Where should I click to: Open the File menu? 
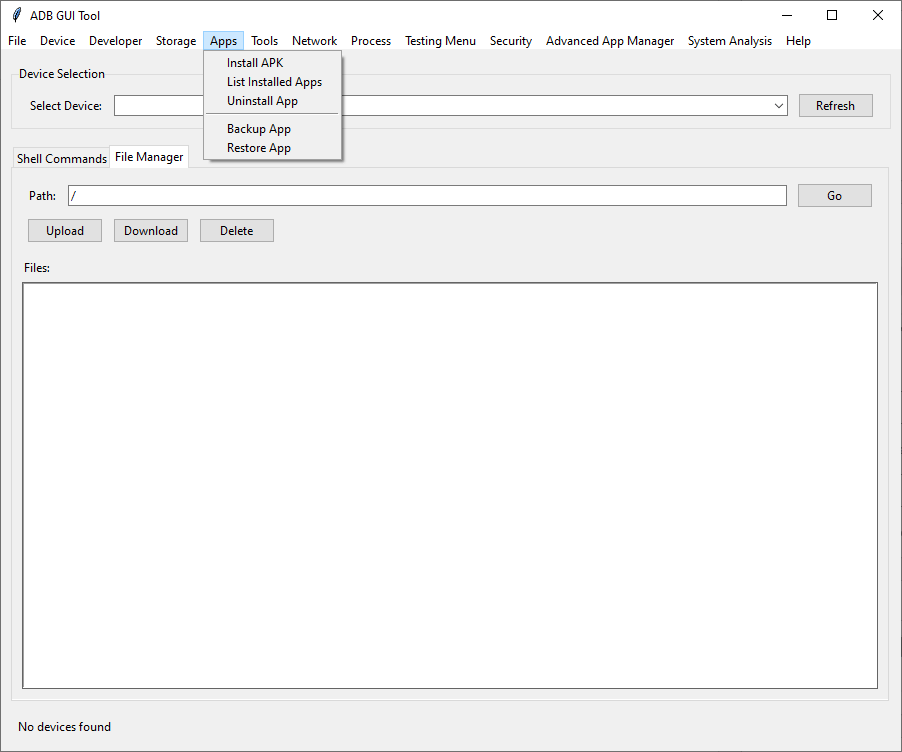[16, 41]
